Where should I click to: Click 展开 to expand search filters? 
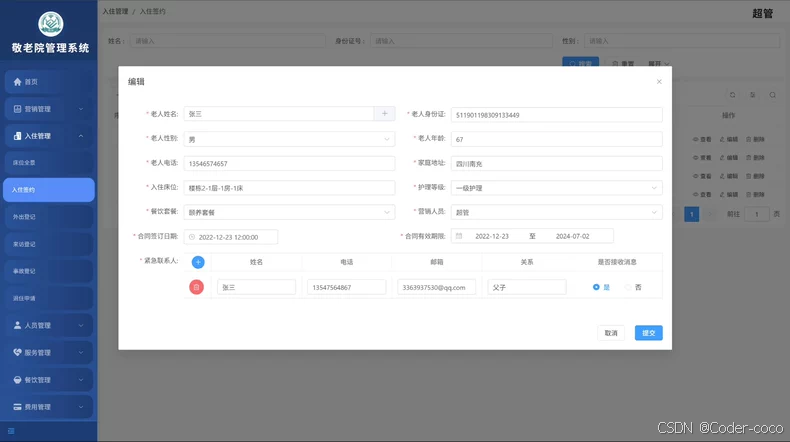(x=659, y=64)
